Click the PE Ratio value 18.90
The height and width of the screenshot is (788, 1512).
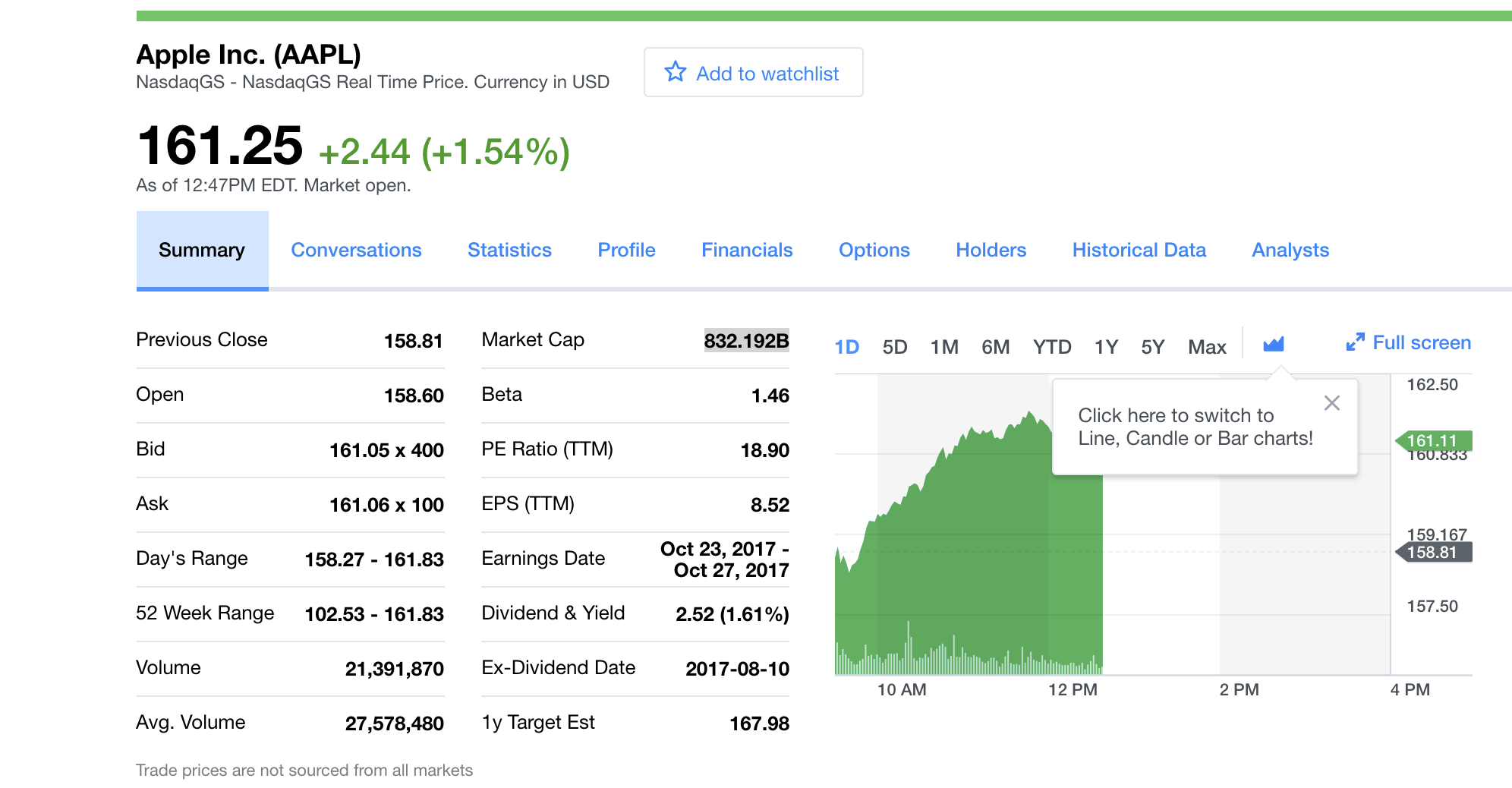pyautogui.click(x=765, y=450)
